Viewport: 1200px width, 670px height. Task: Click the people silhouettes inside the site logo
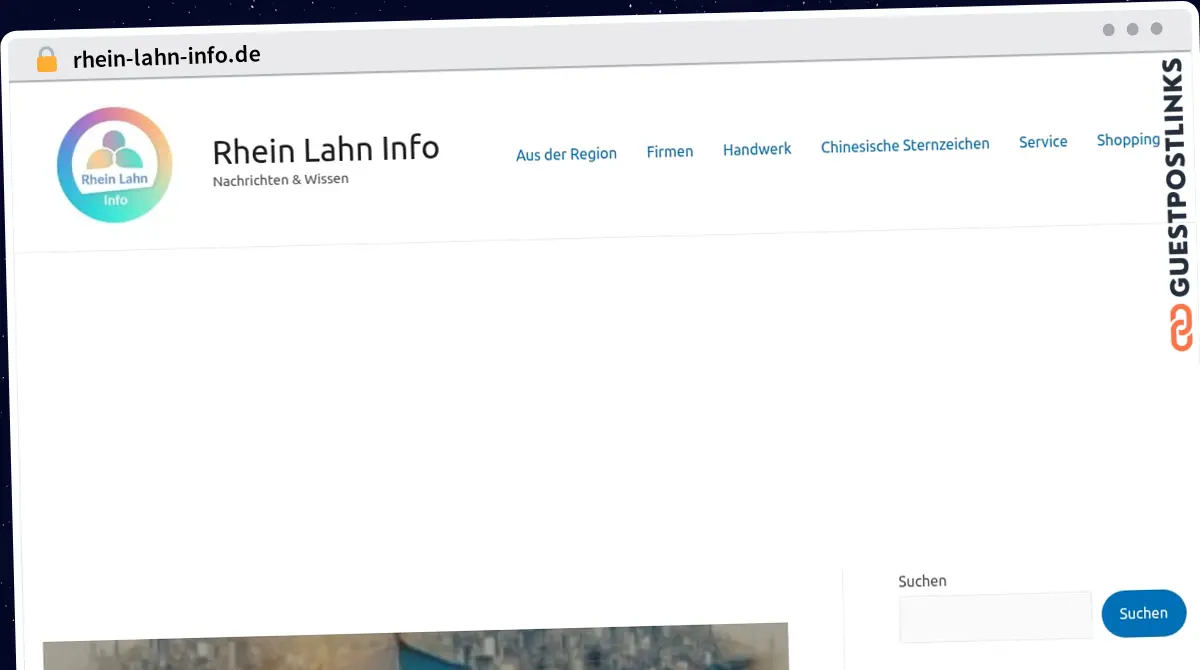[x=114, y=150]
